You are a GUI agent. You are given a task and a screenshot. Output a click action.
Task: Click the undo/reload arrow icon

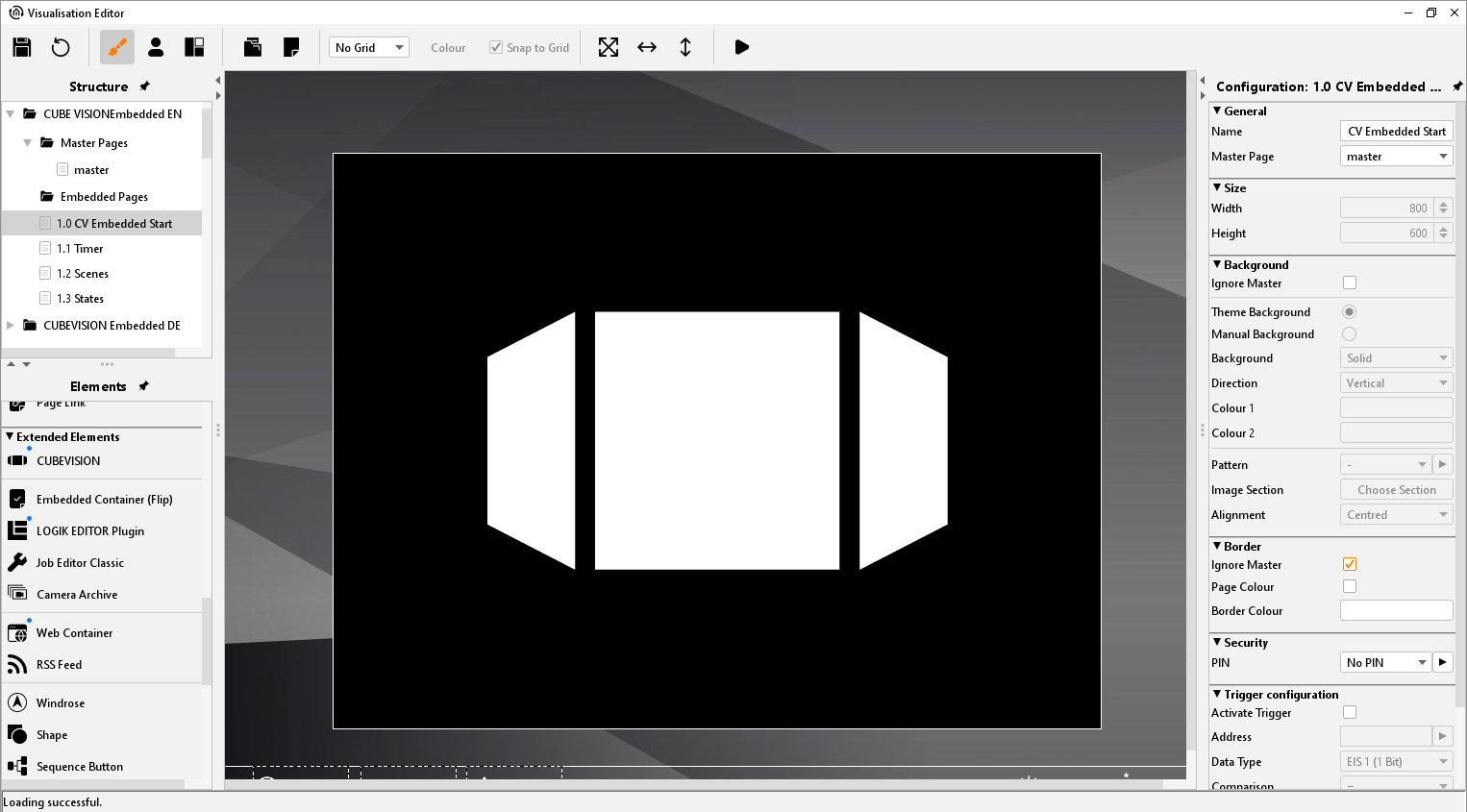tap(61, 47)
